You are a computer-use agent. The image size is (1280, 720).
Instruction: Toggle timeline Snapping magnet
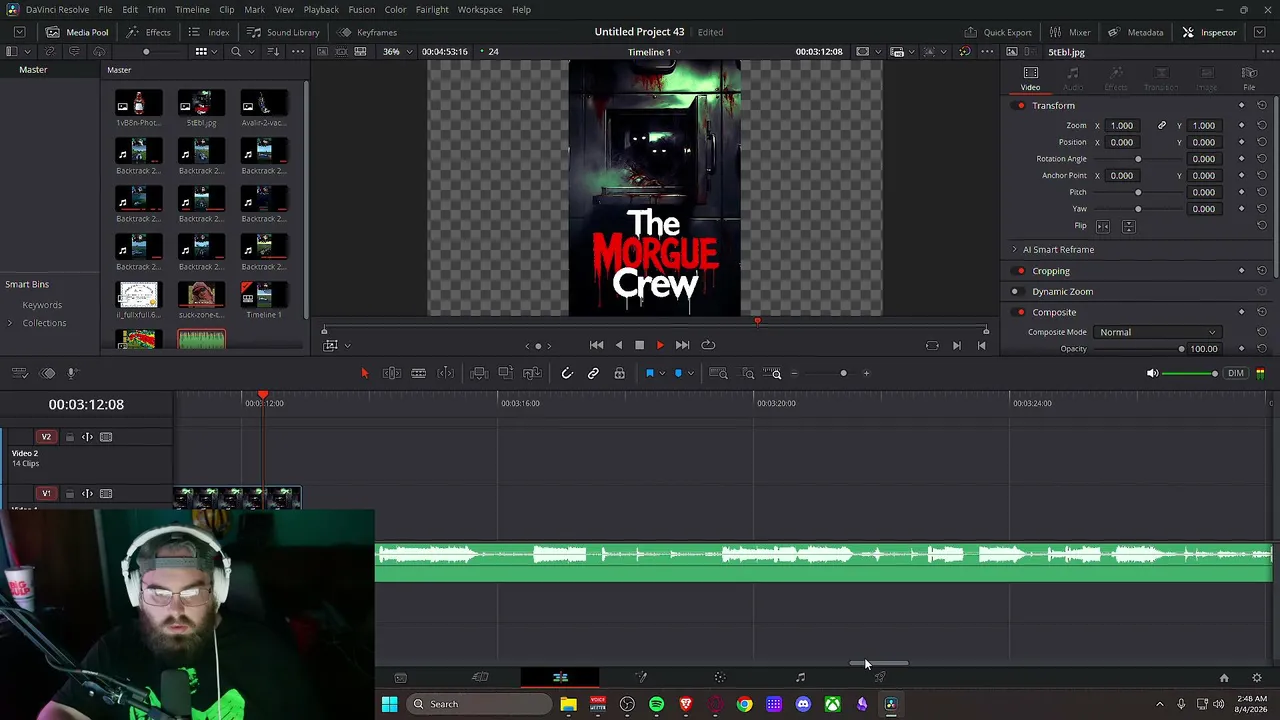(x=567, y=373)
